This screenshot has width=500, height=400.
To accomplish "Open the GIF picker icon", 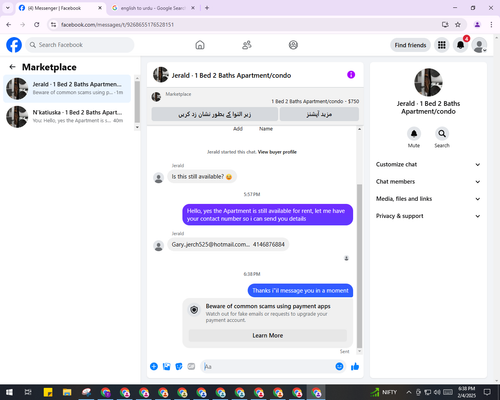I will point(191,366).
